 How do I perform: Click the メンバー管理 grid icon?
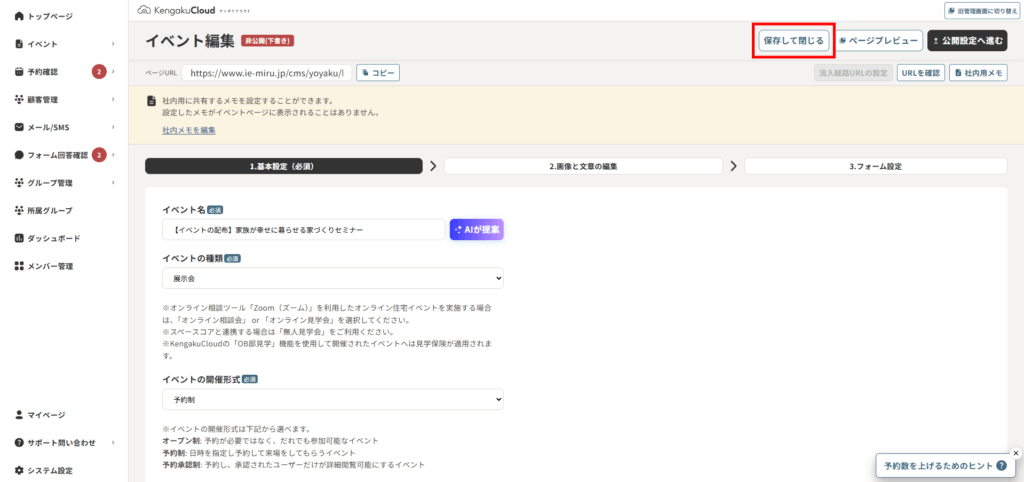[x=19, y=266]
